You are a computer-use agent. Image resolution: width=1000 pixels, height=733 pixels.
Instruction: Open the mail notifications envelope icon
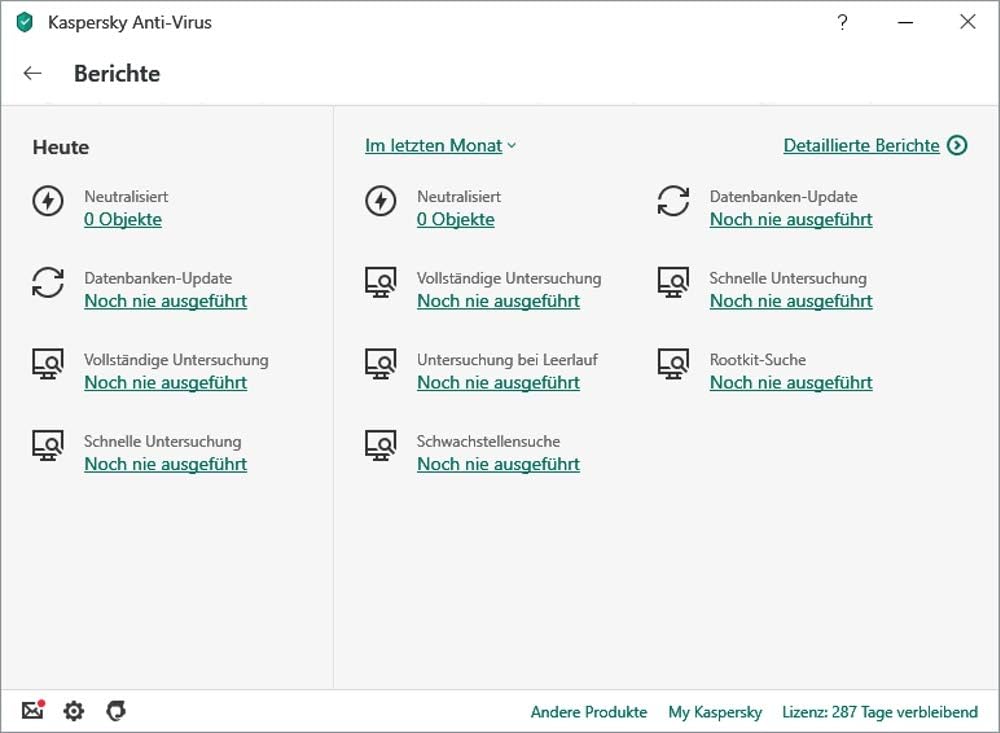point(33,711)
